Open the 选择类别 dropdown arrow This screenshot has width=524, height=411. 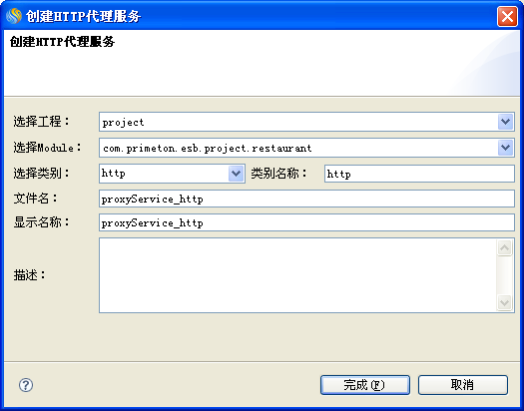point(236,173)
